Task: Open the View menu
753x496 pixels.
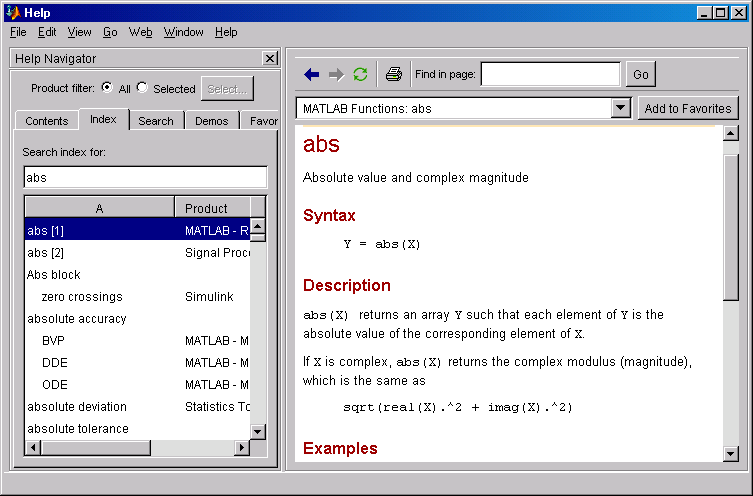Action: click(x=79, y=32)
